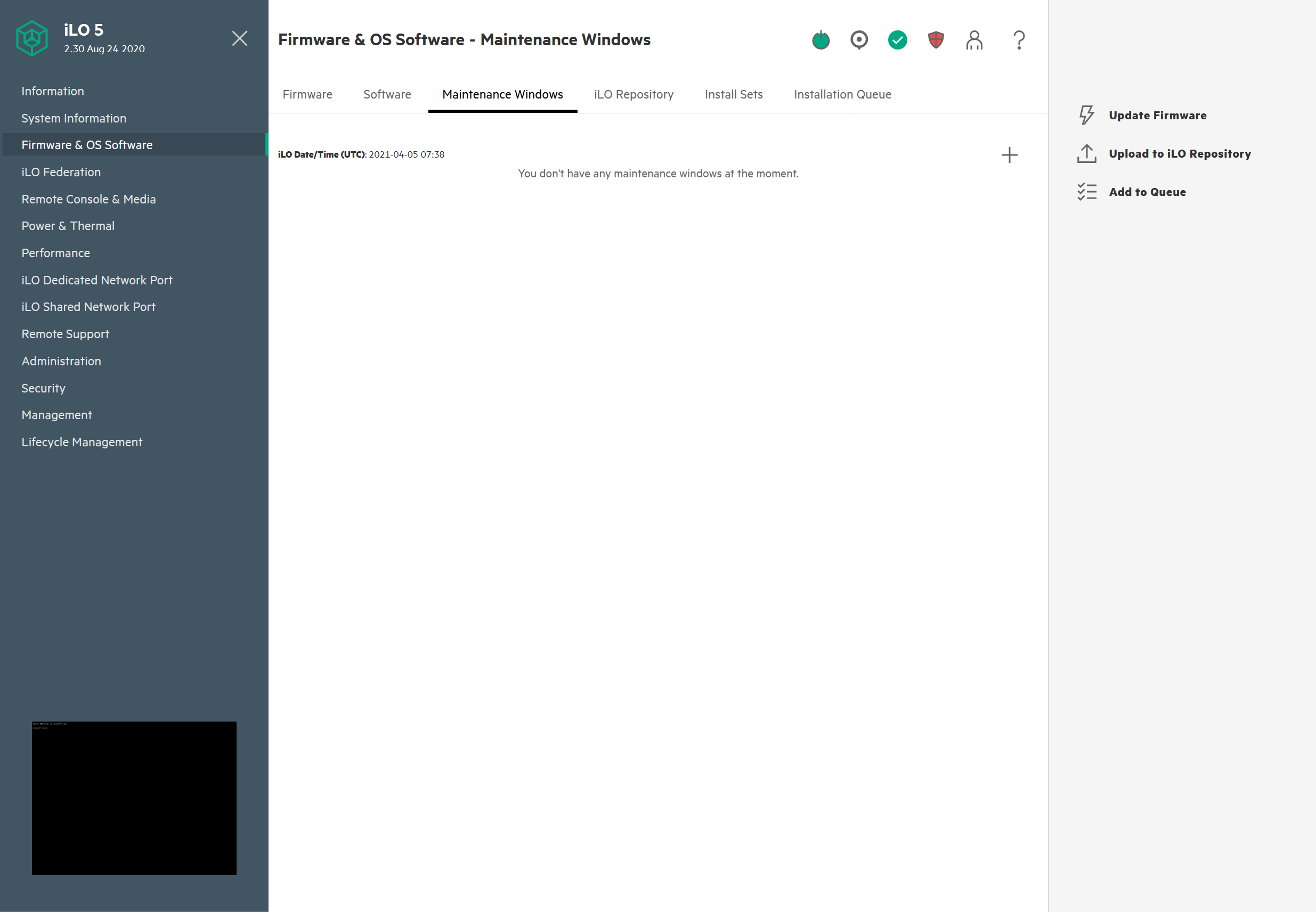Close the navigation sidebar with X
The image size is (1316, 917).
pos(240,38)
